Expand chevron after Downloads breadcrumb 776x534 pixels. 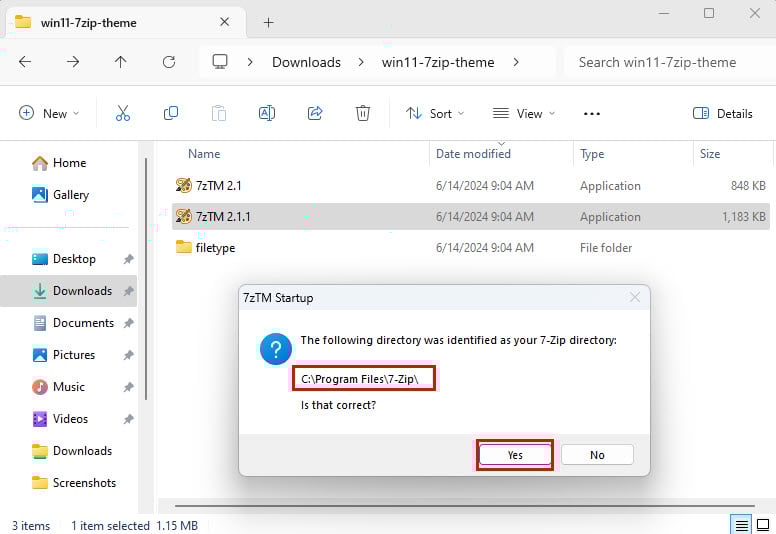pos(361,62)
